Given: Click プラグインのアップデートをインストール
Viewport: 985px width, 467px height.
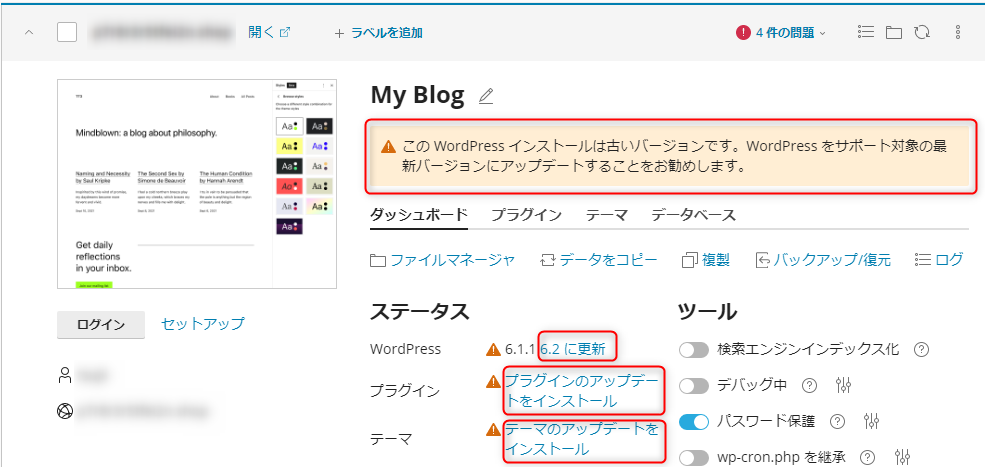Looking at the screenshot, I should click(583, 390).
